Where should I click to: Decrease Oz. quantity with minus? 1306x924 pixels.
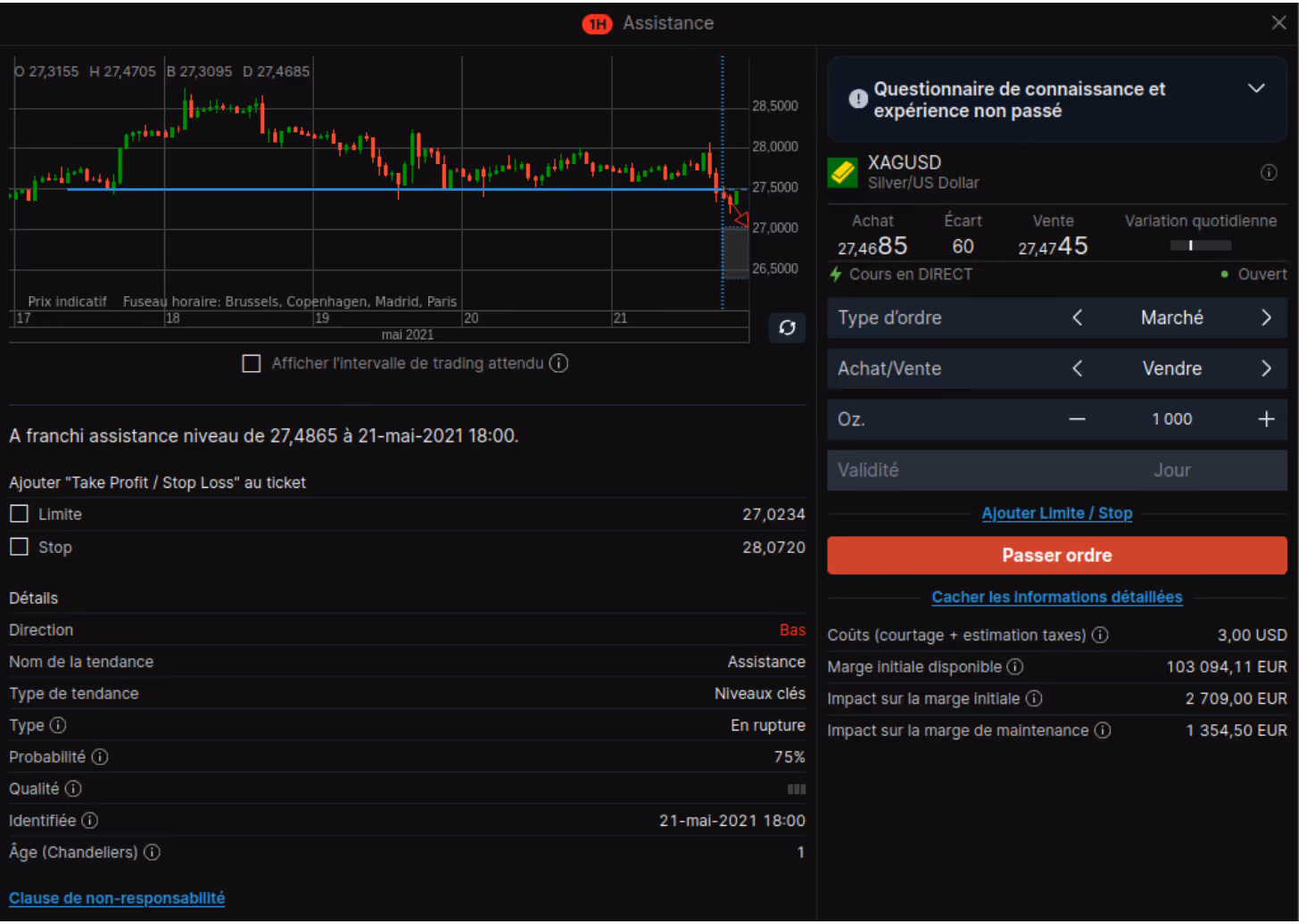[1078, 419]
